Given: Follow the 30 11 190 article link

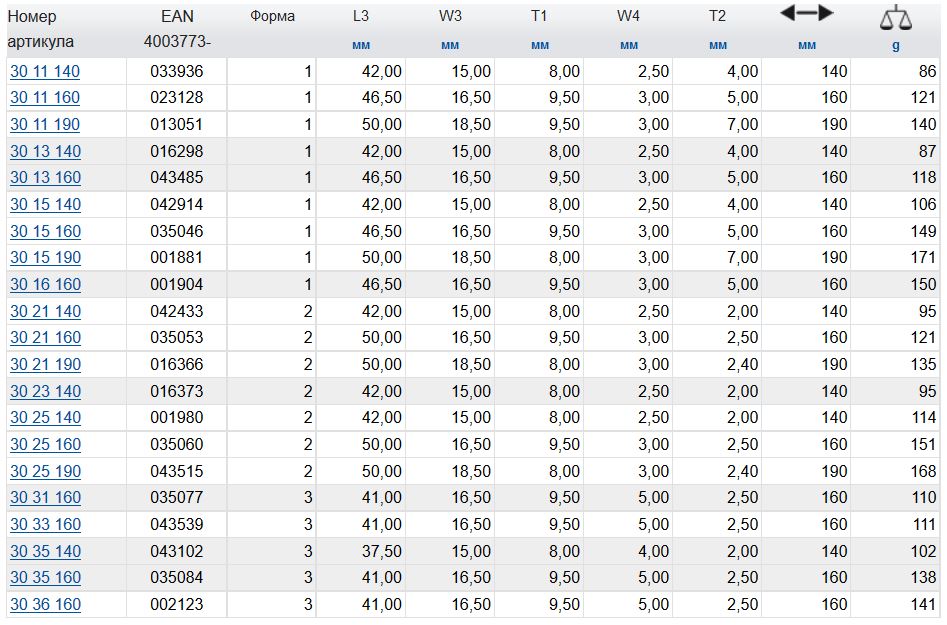Looking at the screenshot, I should [45, 125].
